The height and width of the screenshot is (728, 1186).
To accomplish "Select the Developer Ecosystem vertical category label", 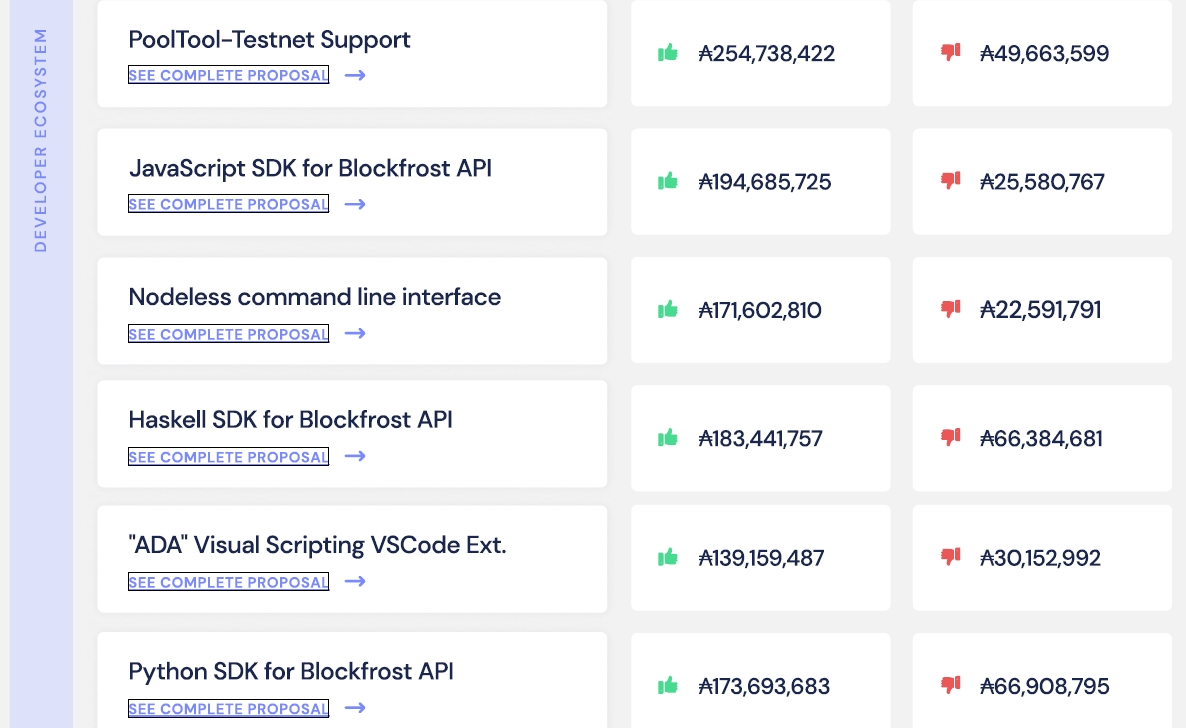I will coord(41,140).
